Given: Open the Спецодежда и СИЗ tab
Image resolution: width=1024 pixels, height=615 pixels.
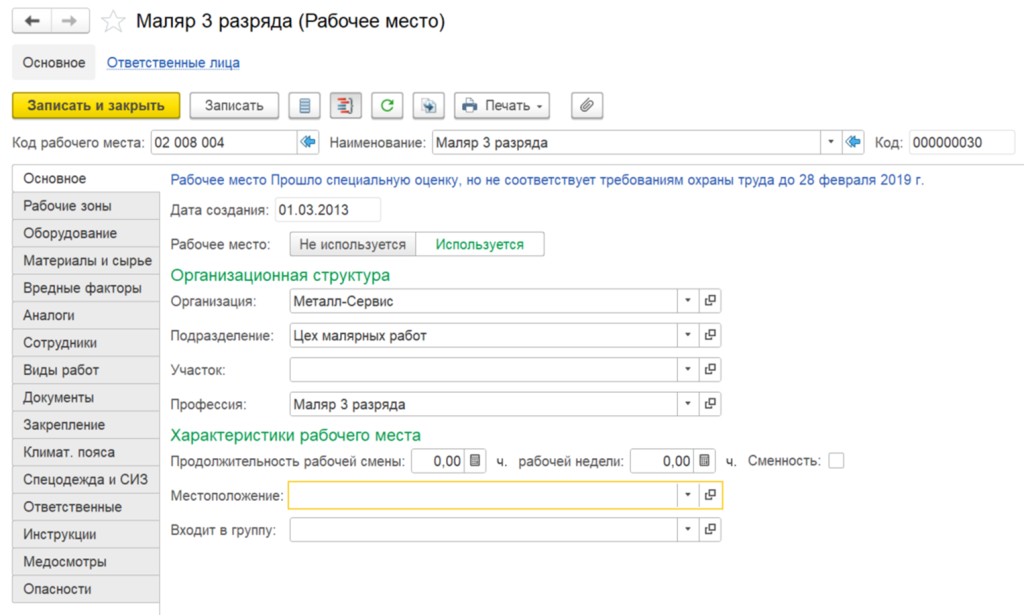Looking at the screenshot, I should coord(86,479).
